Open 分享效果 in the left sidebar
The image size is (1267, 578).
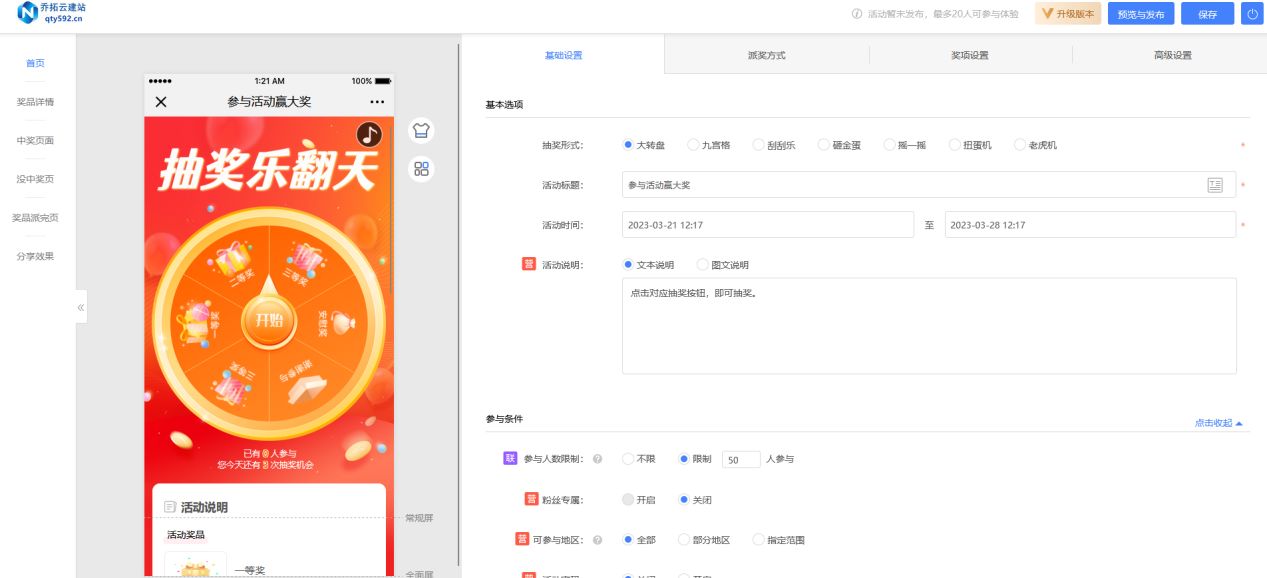pos(37,256)
